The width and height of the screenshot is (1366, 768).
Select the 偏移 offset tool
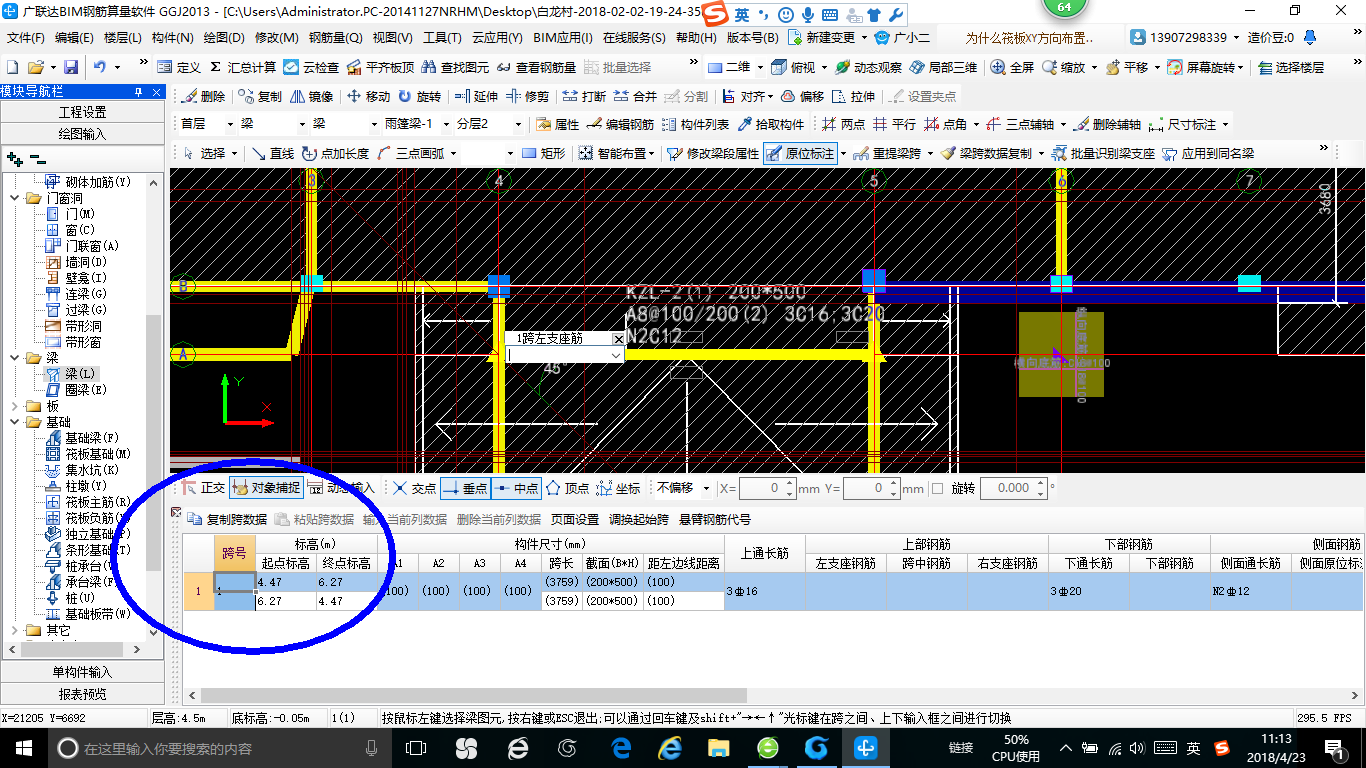(x=802, y=96)
